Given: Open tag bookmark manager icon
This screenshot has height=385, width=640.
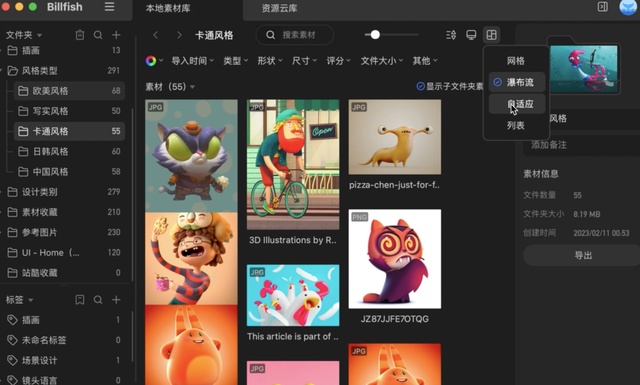Looking at the screenshot, I should click(80, 300).
